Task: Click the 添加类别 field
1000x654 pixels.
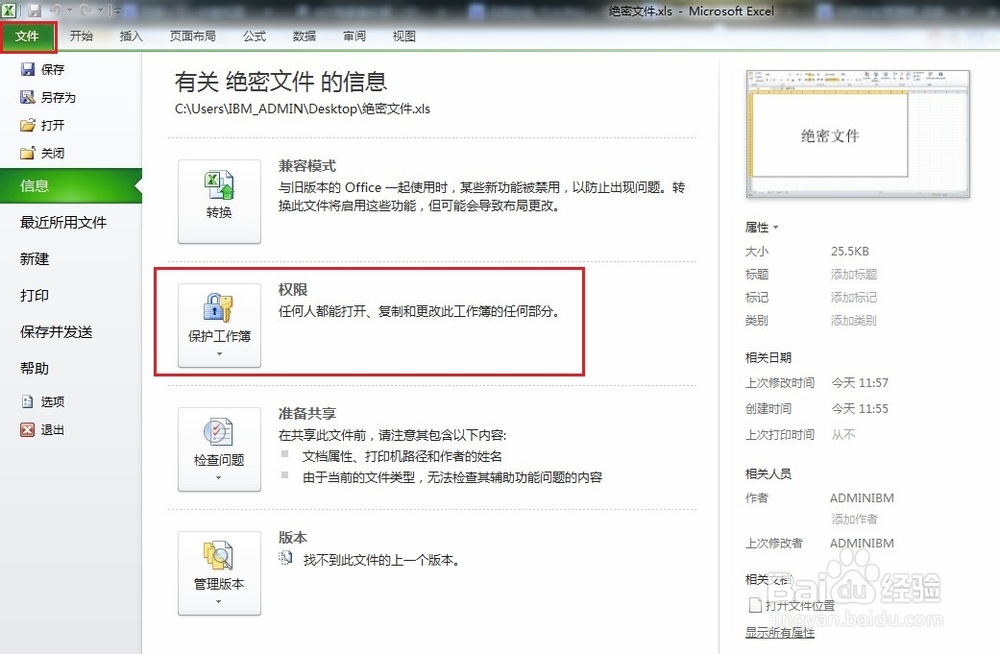Action: click(x=853, y=320)
